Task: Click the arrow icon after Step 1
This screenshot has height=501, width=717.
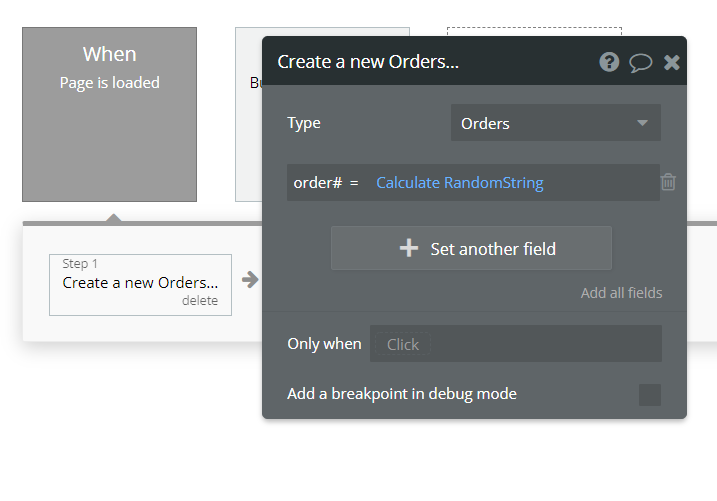Action: [x=250, y=280]
